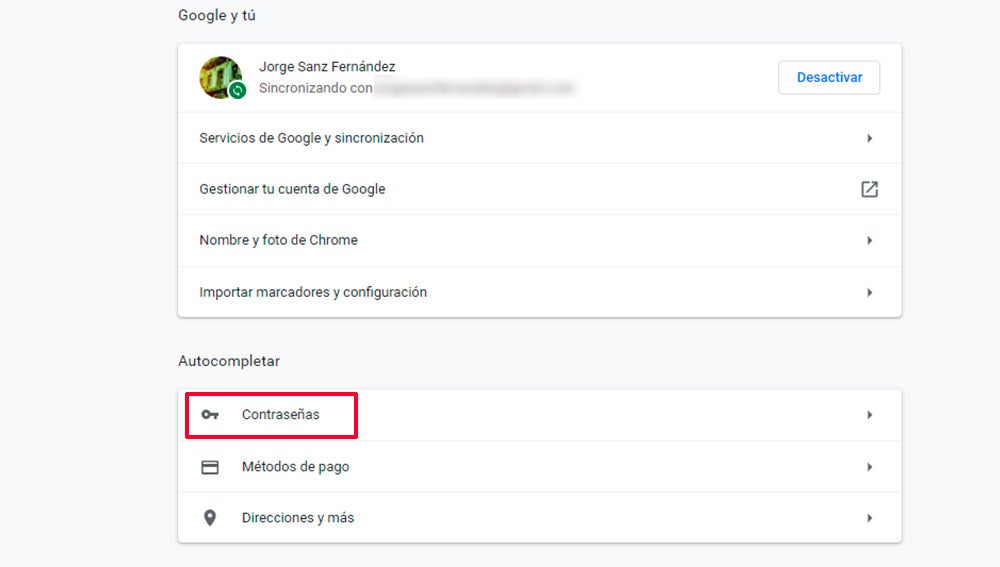The height and width of the screenshot is (567, 1000).
Task: Click the green sync badge on the avatar
Action: (x=237, y=91)
